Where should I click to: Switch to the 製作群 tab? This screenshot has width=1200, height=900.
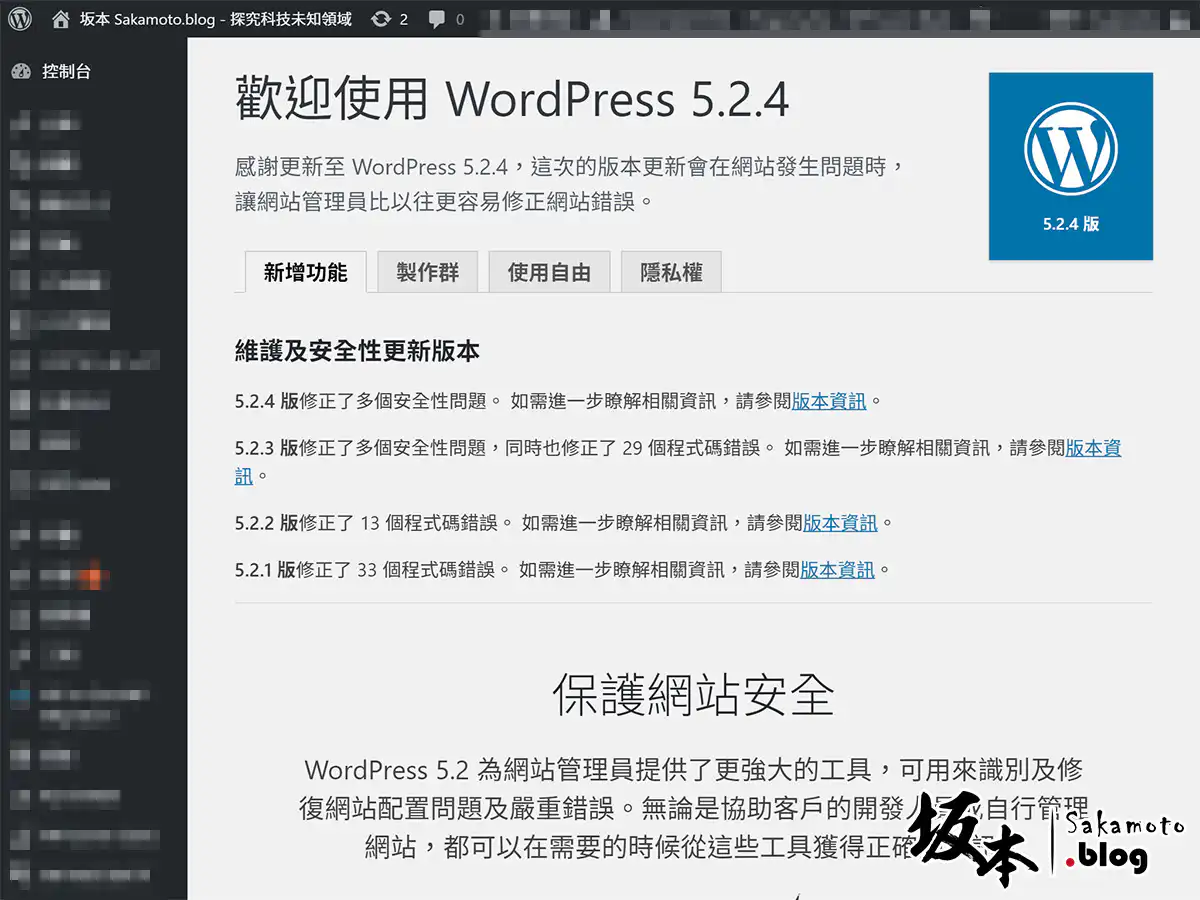pyautogui.click(x=427, y=272)
